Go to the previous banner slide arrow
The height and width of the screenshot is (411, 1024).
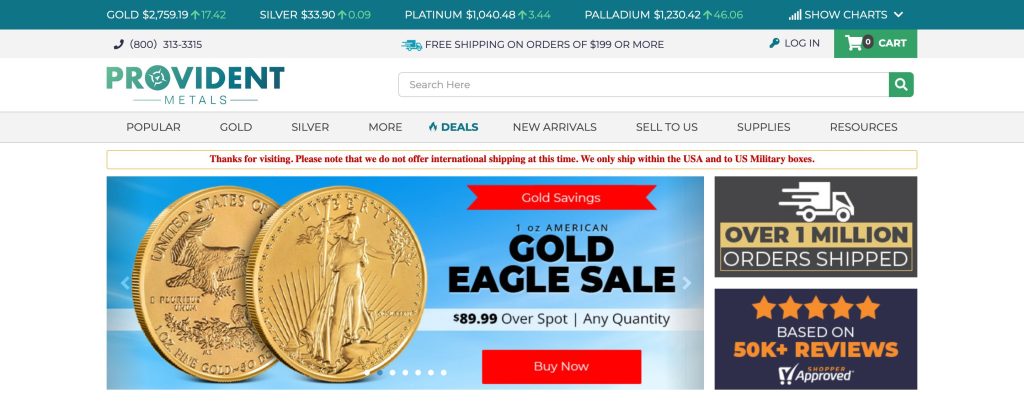[x=125, y=283]
